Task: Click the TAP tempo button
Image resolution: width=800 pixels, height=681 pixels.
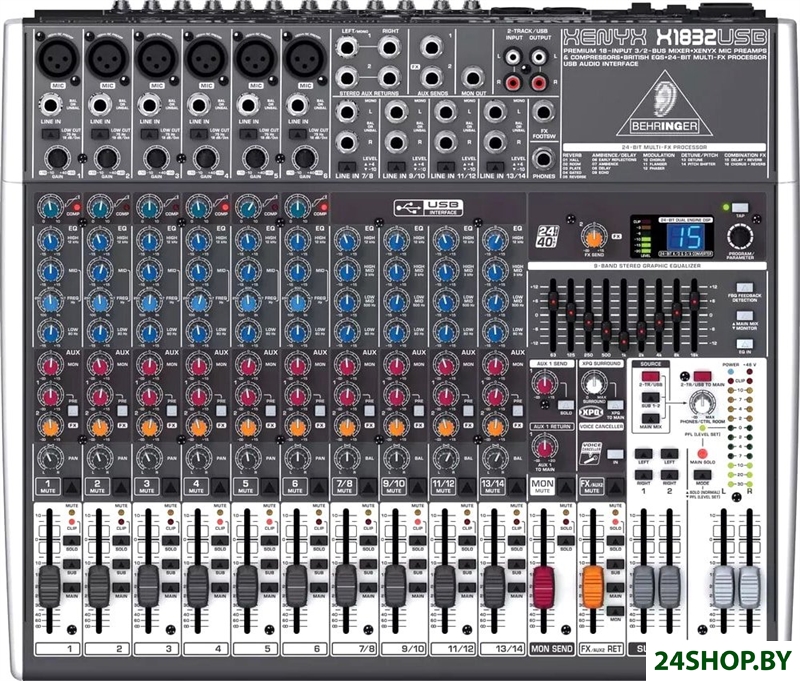Action: tap(740, 208)
